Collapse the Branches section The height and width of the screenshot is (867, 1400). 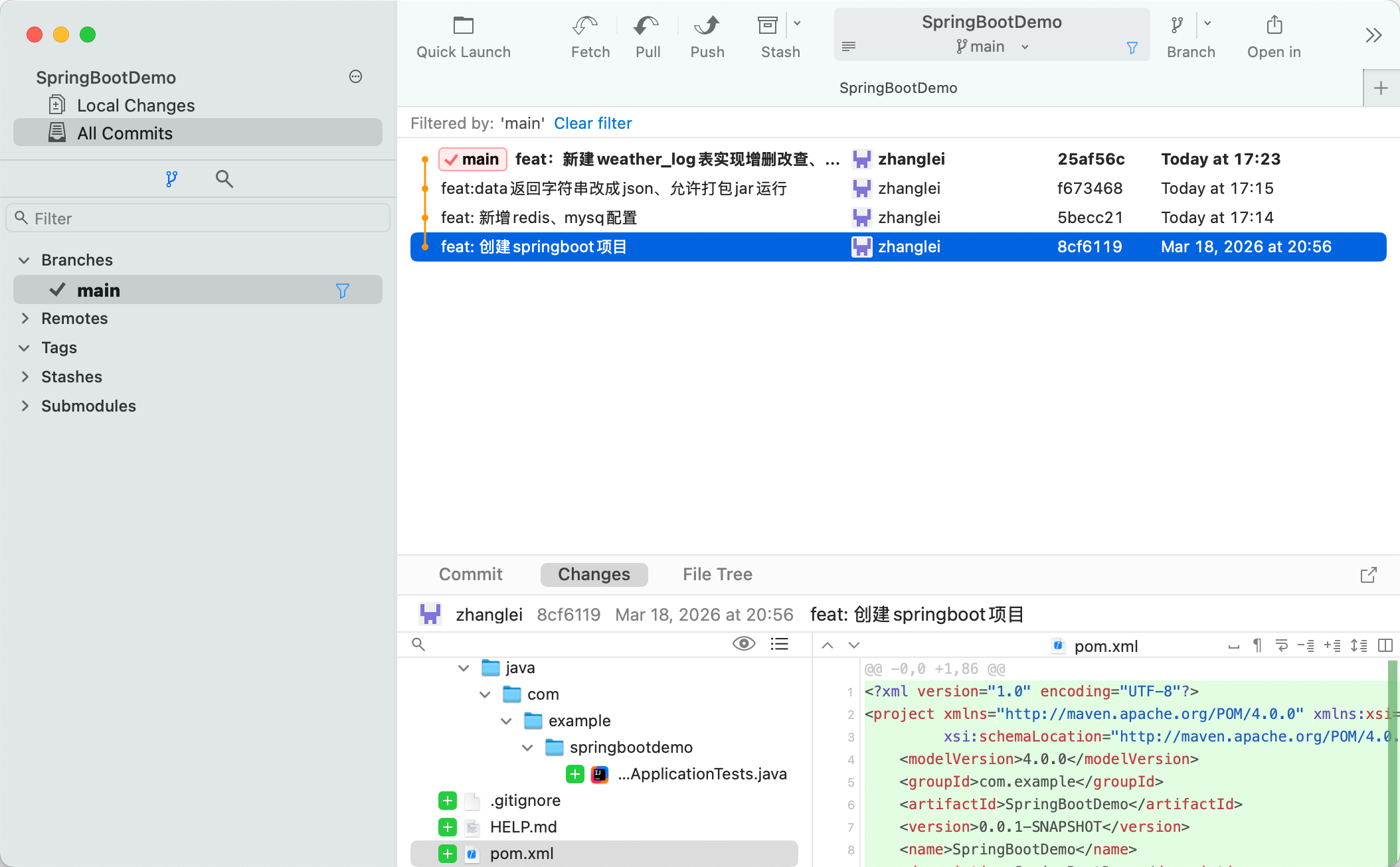click(x=25, y=260)
